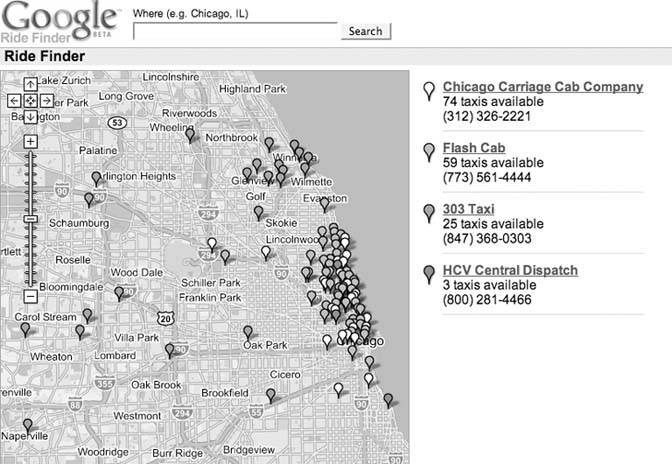Click the Search button
The image size is (672, 464).
tap(366, 31)
